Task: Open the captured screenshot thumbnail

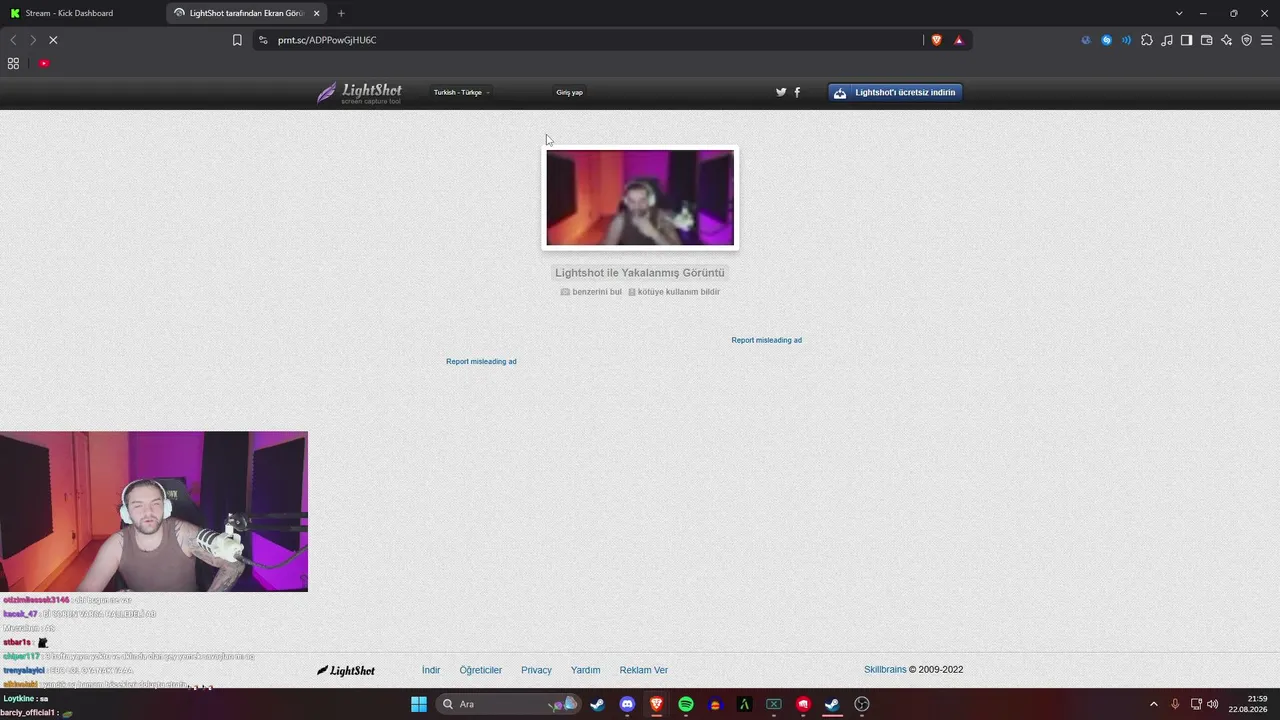Action: [x=640, y=198]
